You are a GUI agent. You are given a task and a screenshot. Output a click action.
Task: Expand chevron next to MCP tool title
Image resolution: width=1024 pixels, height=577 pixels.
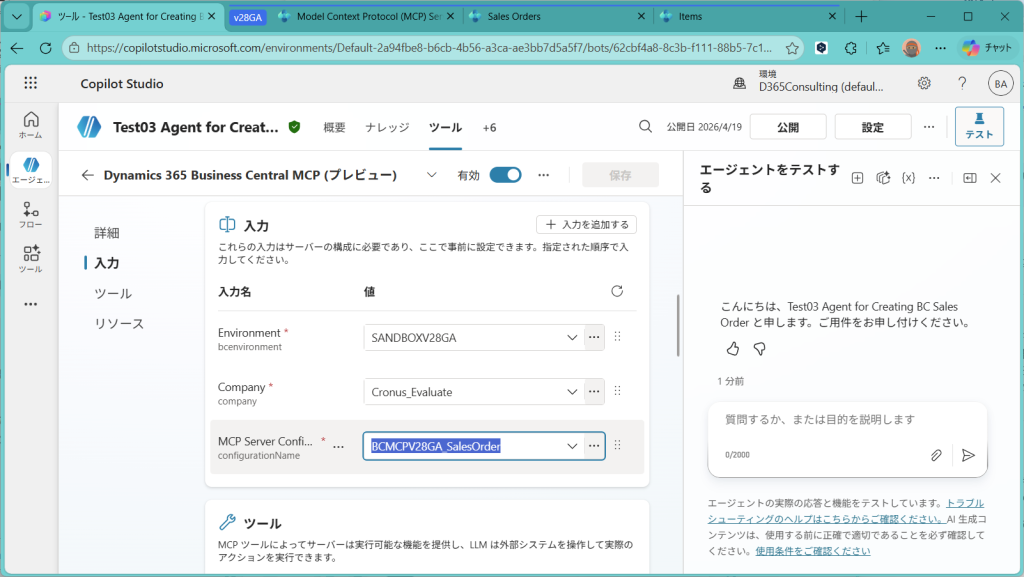[x=431, y=175]
